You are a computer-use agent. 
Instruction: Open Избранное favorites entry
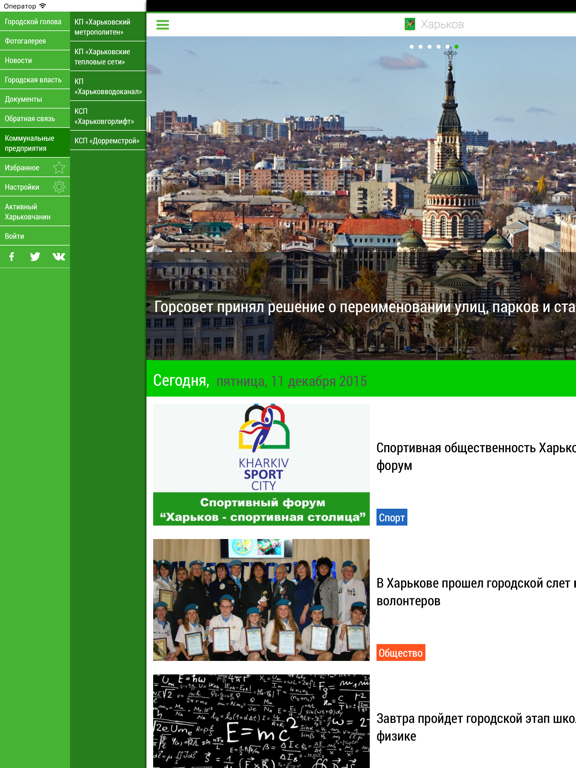pos(35,168)
